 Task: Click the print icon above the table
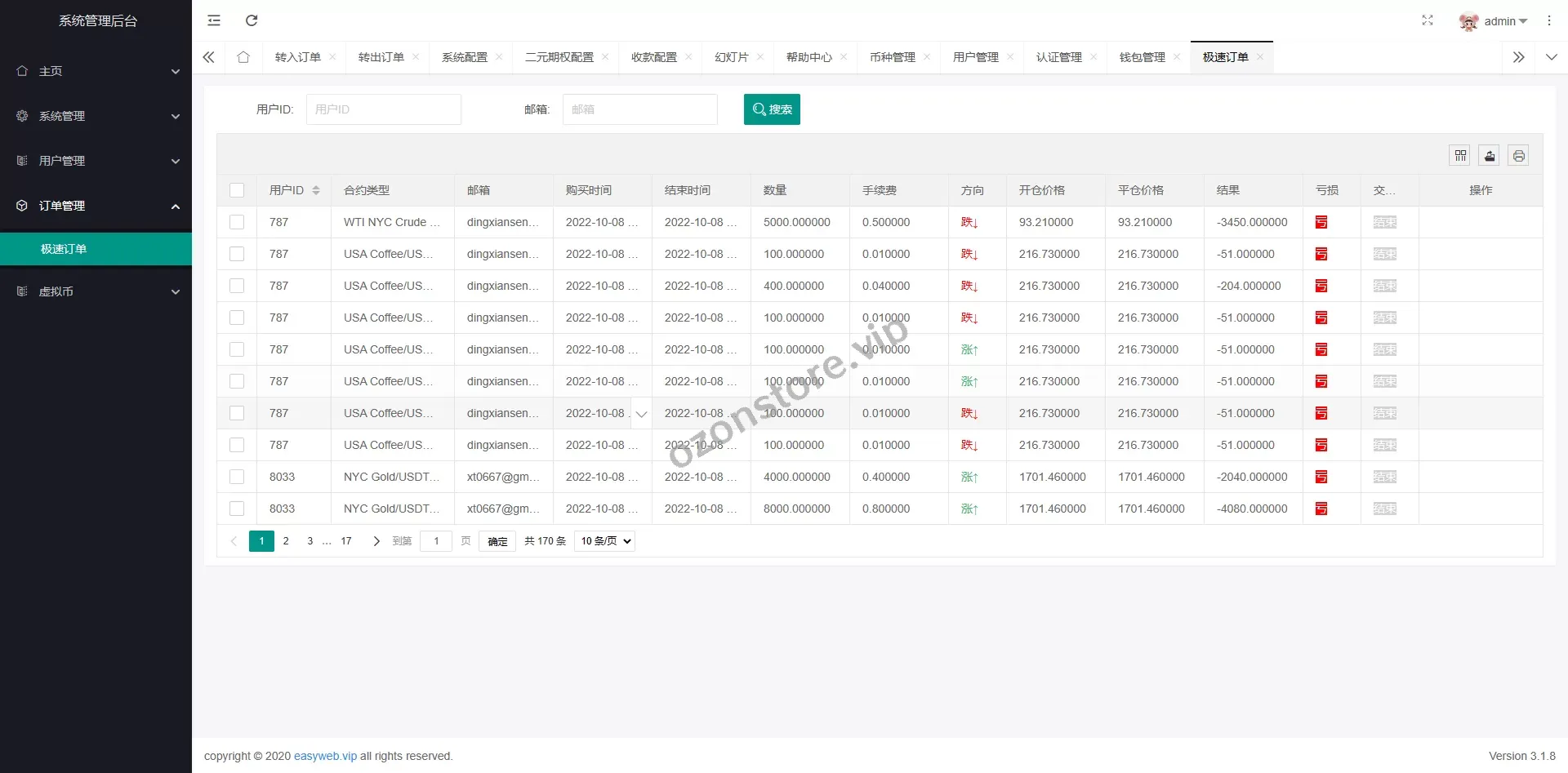pyautogui.click(x=1519, y=155)
